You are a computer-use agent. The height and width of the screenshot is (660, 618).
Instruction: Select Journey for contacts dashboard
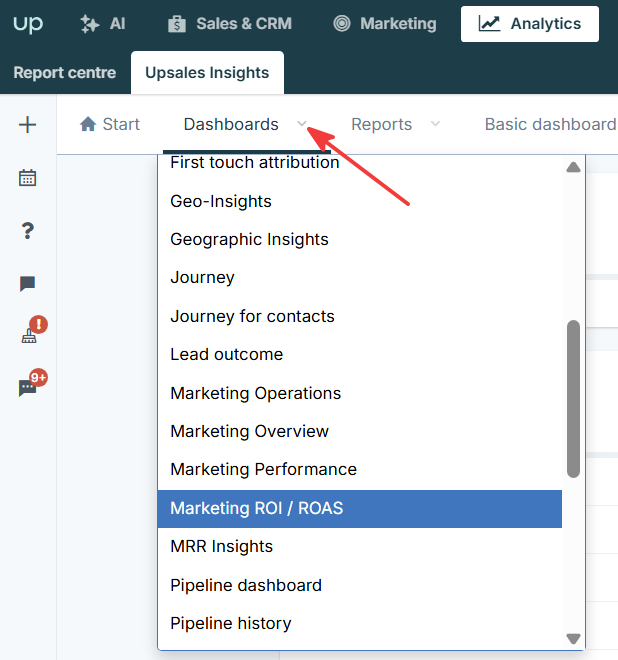pyautogui.click(x=360, y=316)
